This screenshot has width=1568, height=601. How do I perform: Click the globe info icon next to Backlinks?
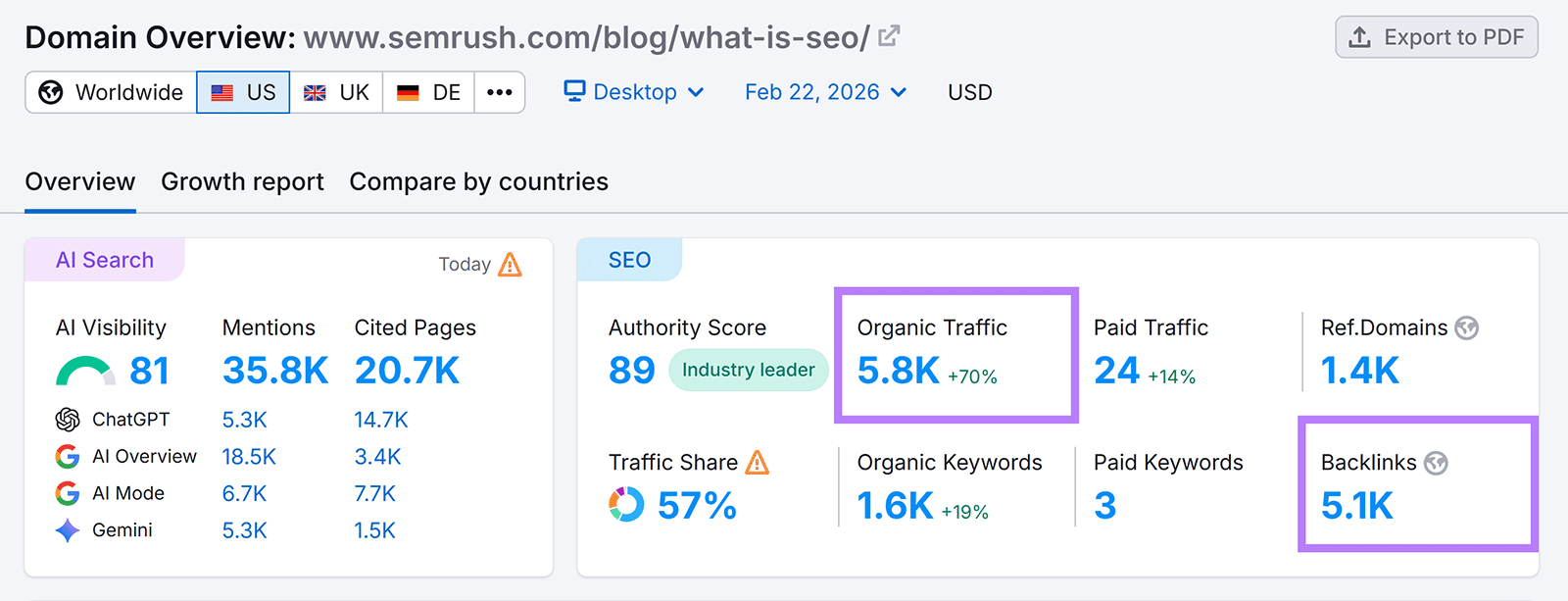(x=1435, y=463)
